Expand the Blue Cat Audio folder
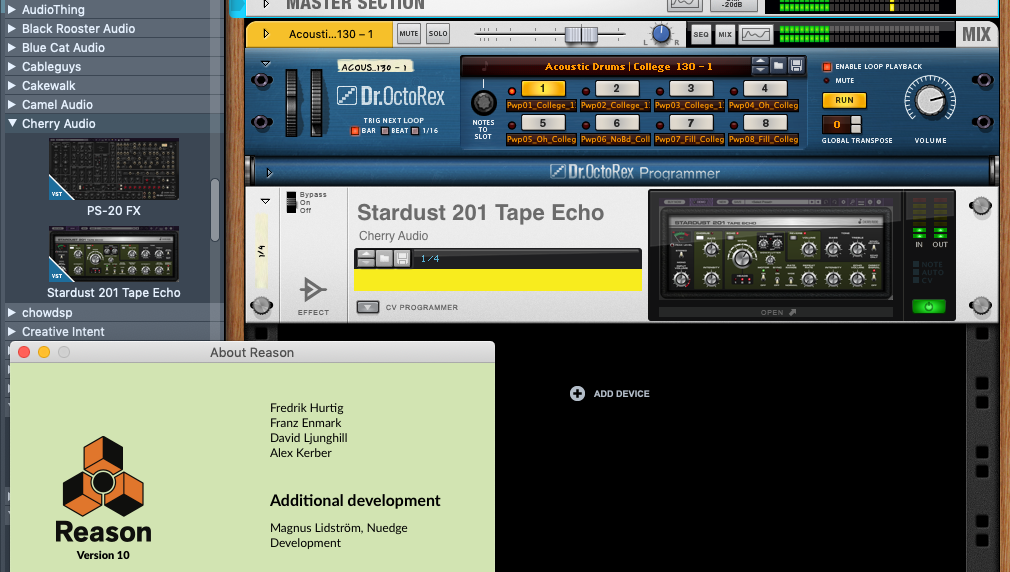This screenshot has width=1010, height=572. [12, 48]
